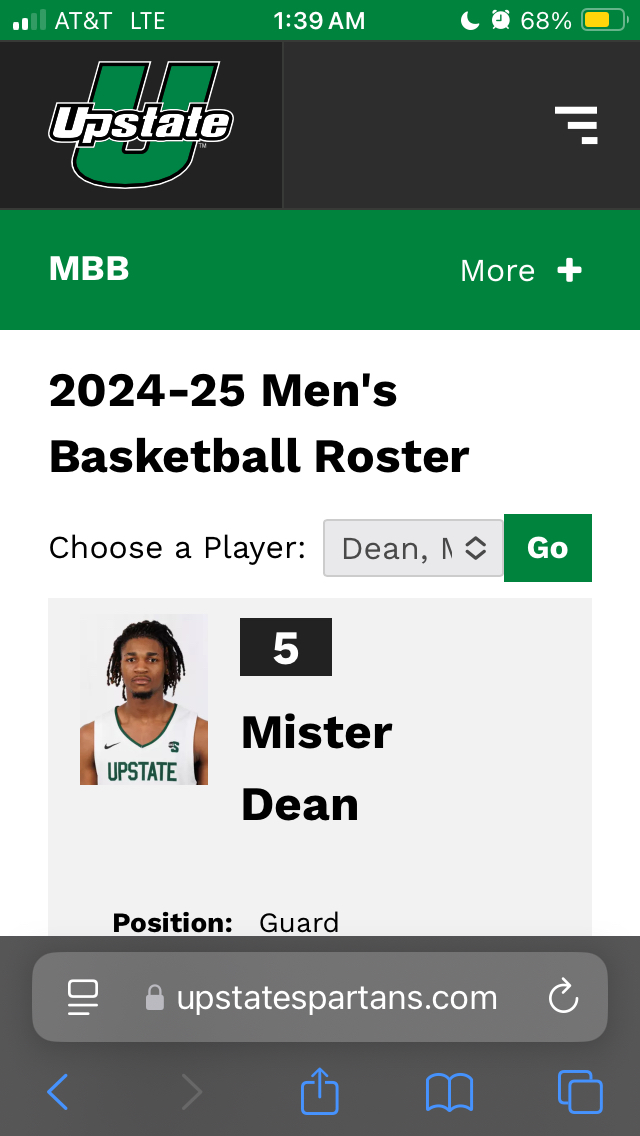Expand the More plus menu
The image size is (640, 1136).
(x=521, y=270)
